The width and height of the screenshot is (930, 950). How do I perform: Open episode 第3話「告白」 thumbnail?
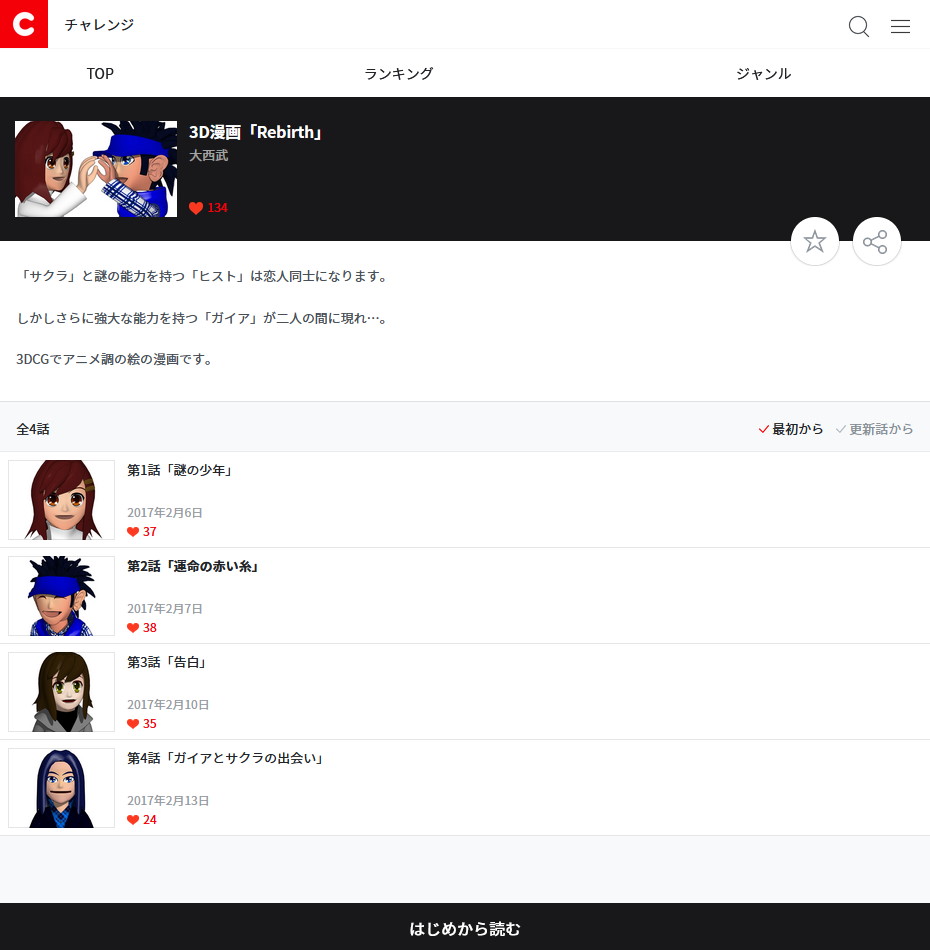click(x=61, y=692)
